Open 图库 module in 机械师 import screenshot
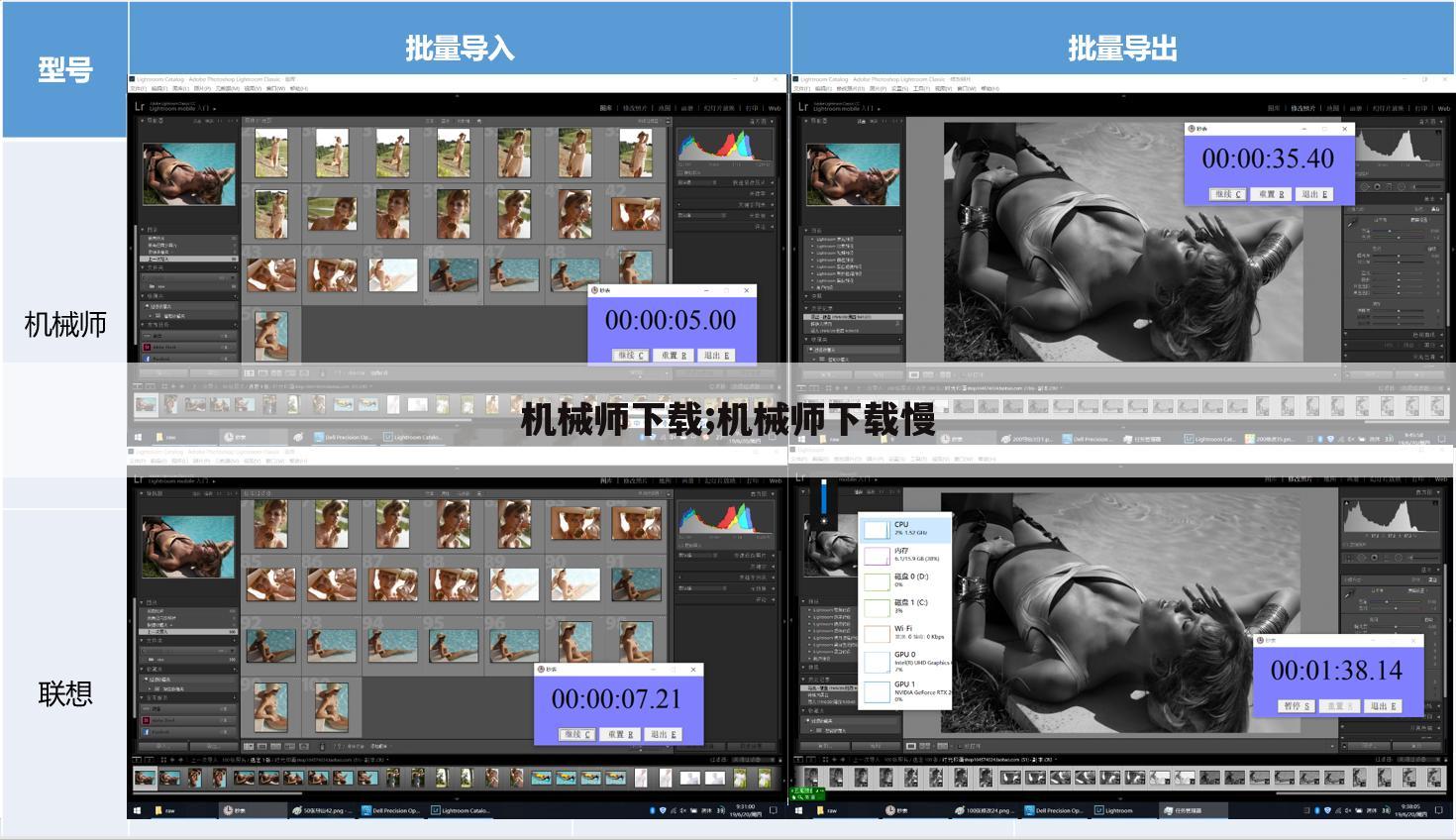Viewport: 1456px width, 840px height. [607, 108]
